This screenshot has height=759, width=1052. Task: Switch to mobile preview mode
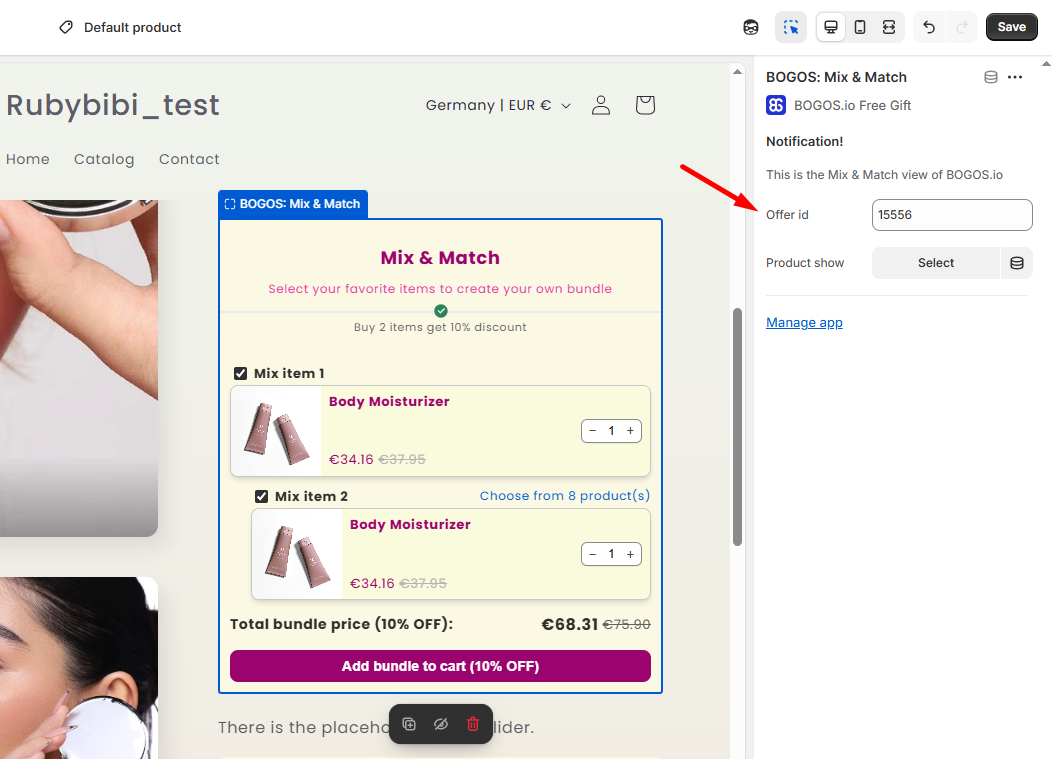pos(860,27)
